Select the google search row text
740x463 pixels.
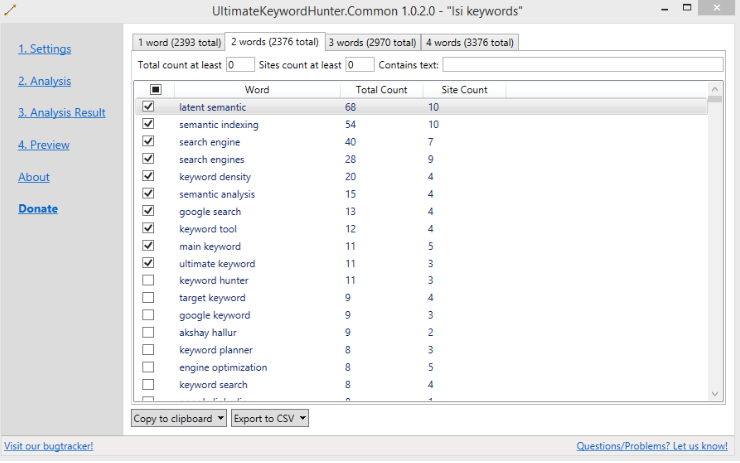click(210, 212)
